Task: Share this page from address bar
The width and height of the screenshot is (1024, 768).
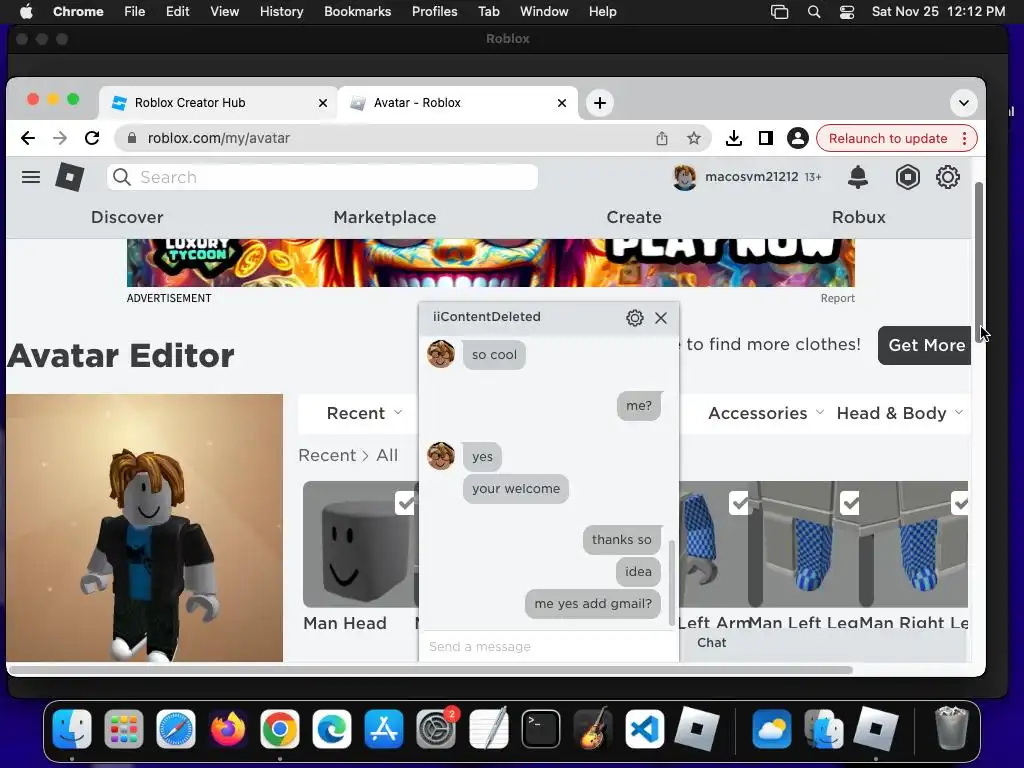Action: pos(662,138)
